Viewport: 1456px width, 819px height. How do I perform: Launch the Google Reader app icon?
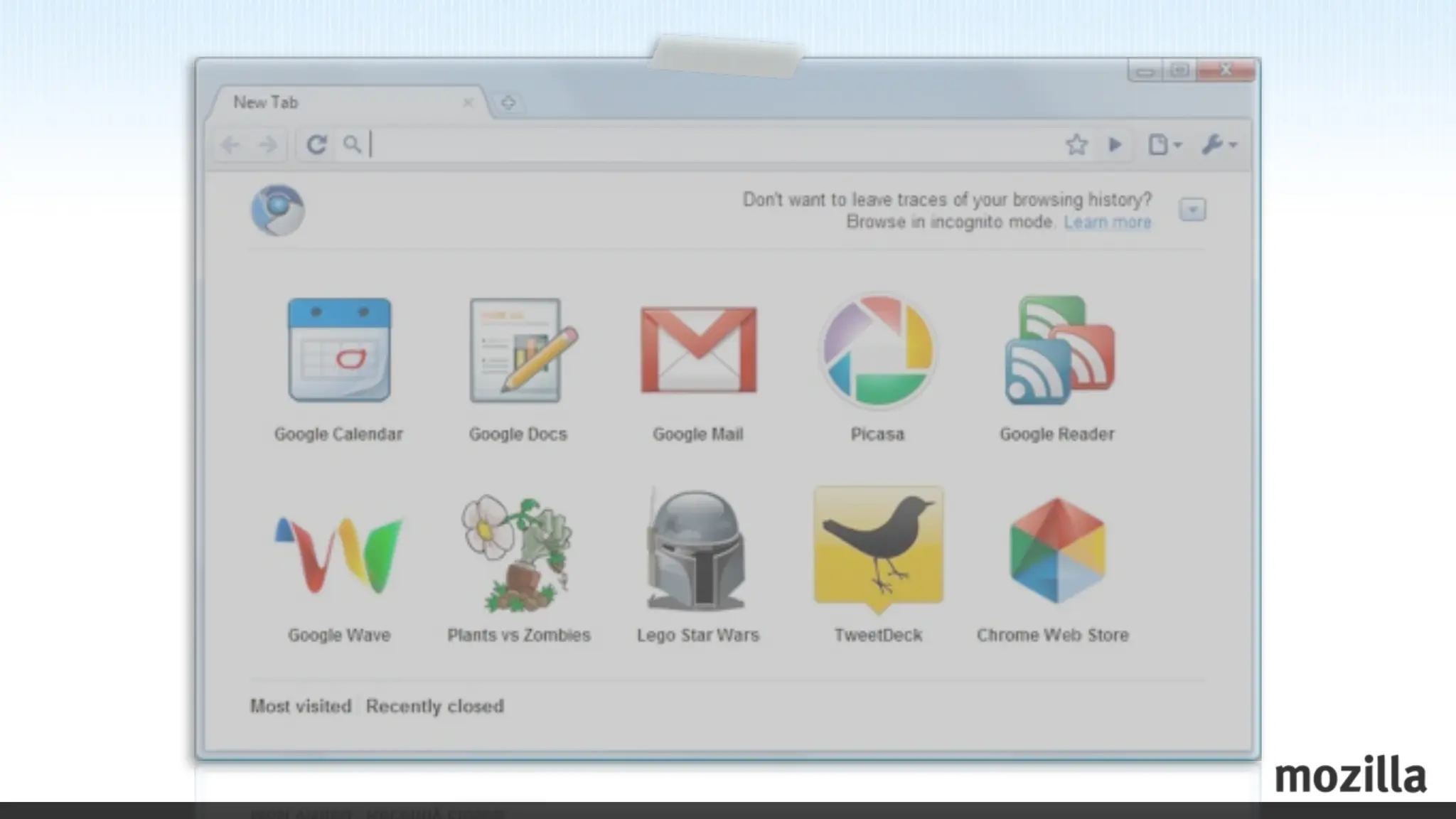pyautogui.click(x=1059, y=350)
